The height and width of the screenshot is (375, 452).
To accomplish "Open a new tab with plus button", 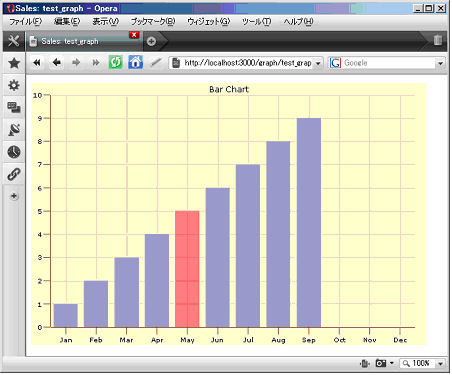I will pos(151,41).
